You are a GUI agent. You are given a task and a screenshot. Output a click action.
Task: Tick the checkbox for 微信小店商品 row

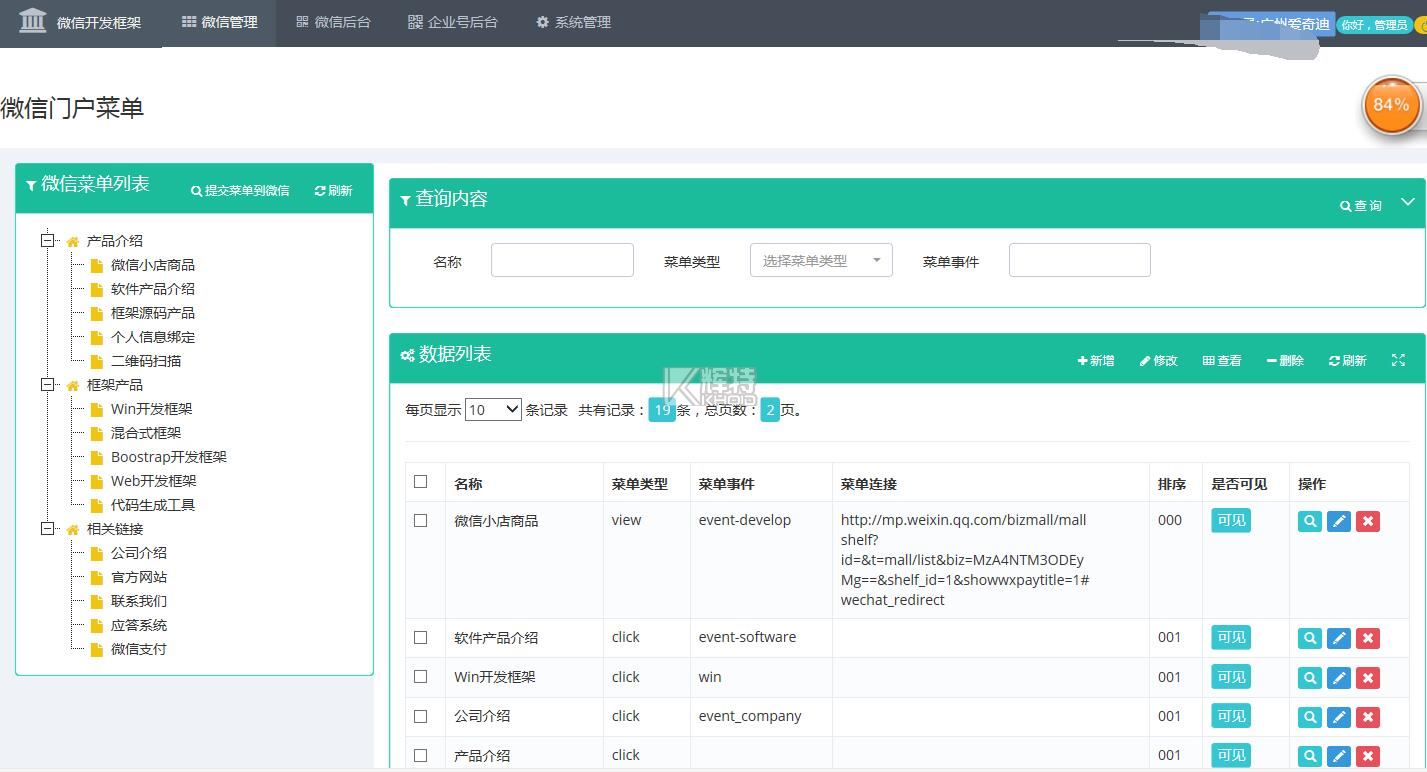tap(420, 520)
